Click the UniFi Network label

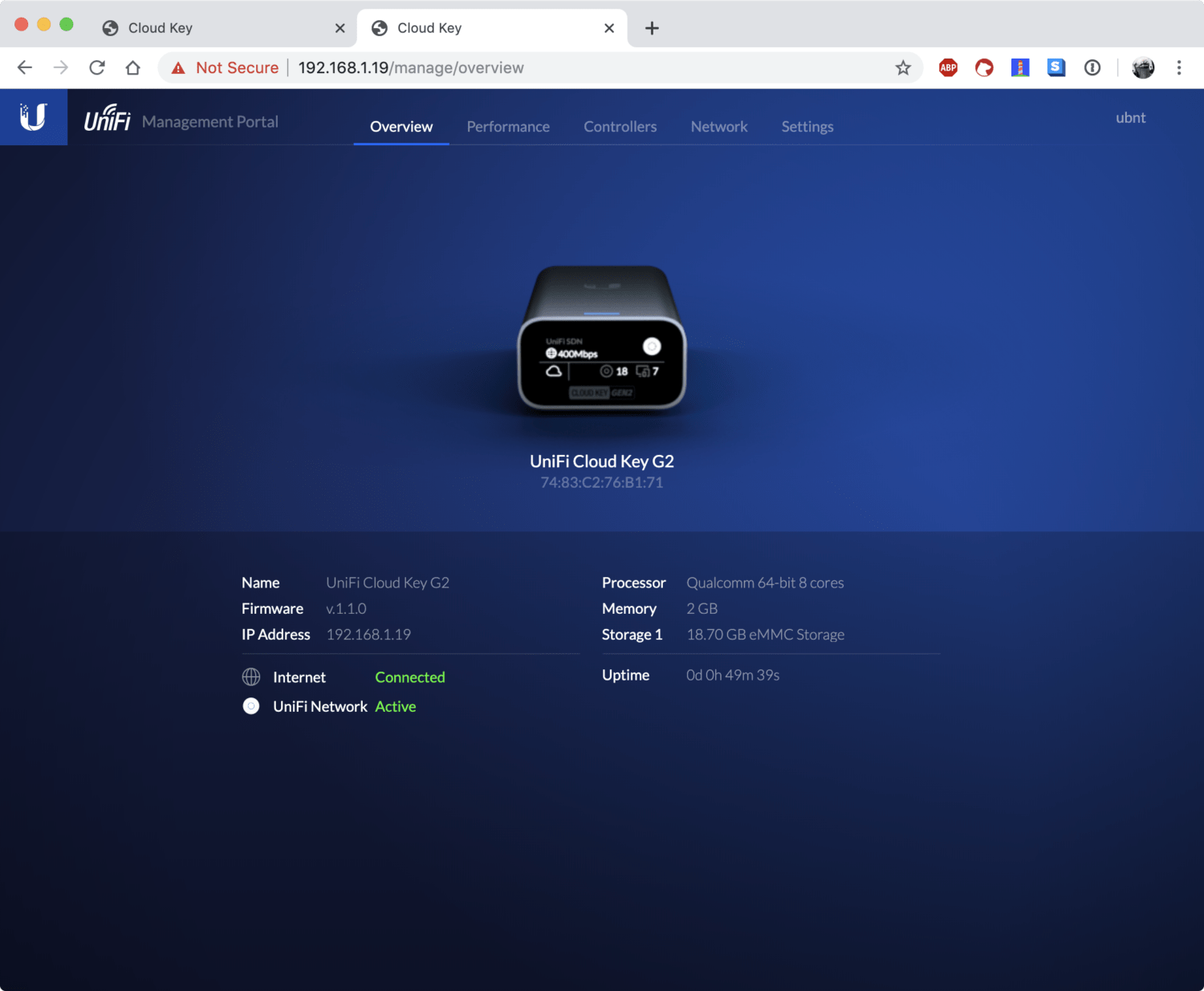320,706
